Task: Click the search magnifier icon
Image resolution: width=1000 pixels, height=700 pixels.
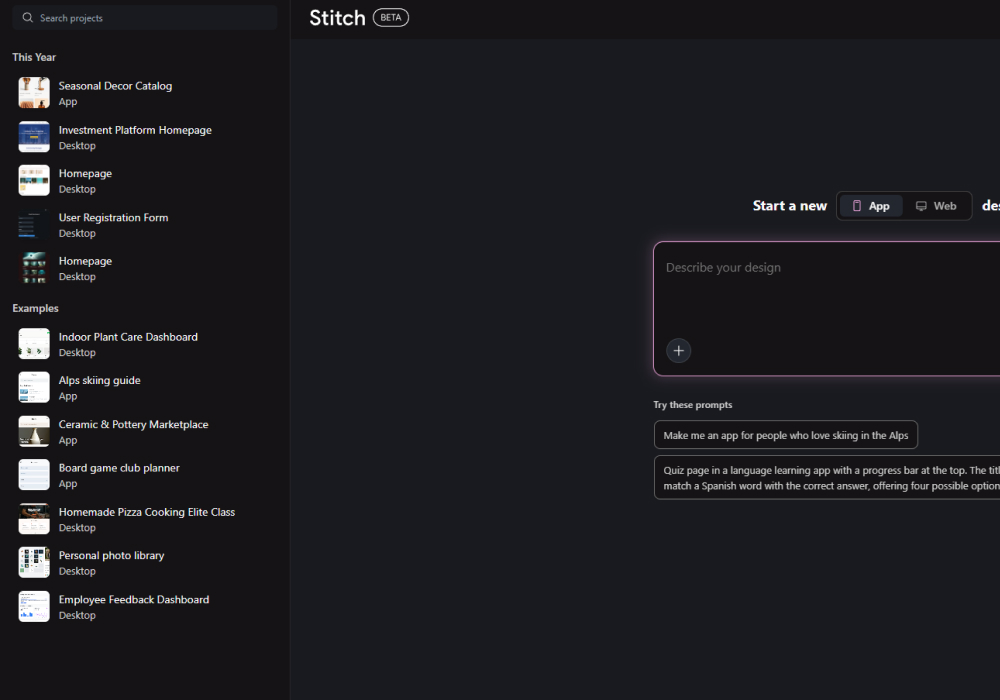Action: pyautogui.click(x=28, y=18)
